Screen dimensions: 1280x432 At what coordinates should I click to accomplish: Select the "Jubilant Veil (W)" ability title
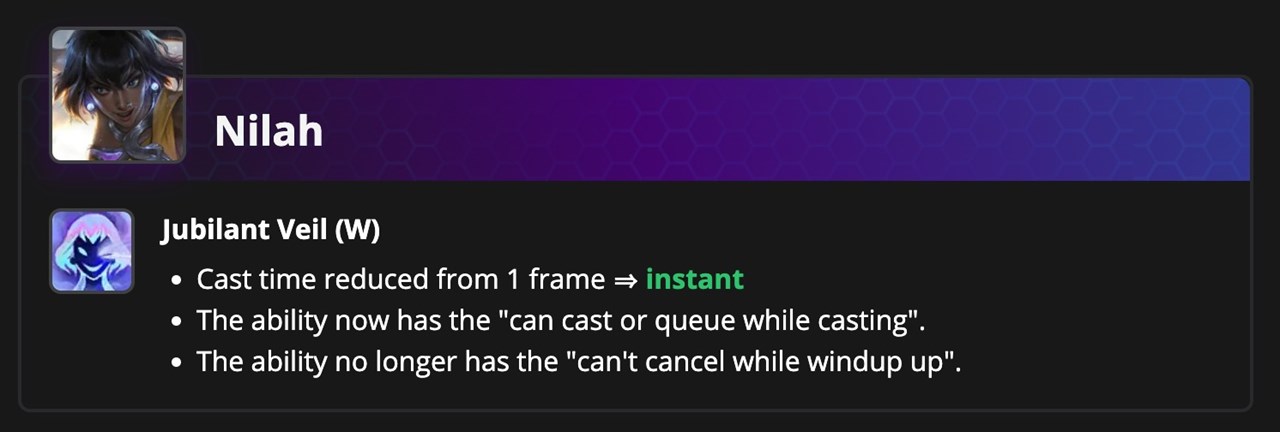coord(270,230)
